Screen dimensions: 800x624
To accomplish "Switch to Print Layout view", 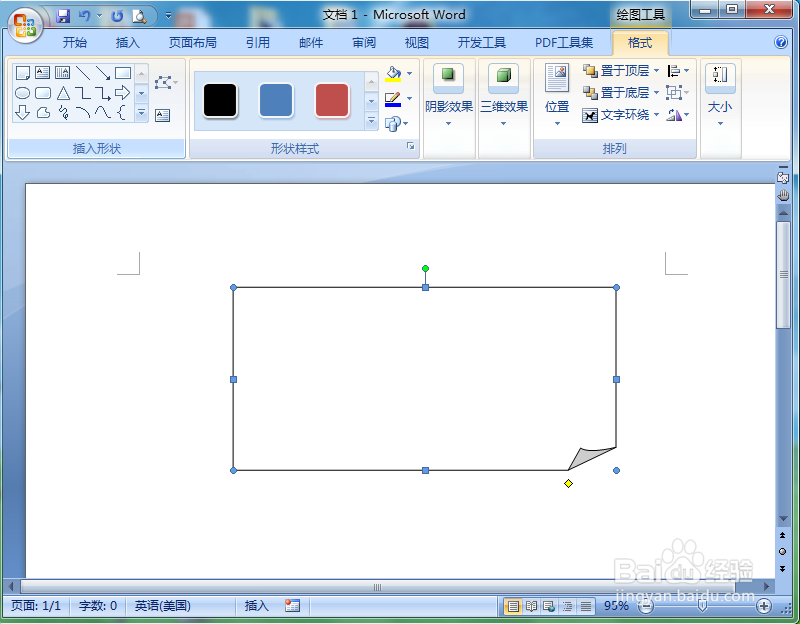I will click(513, 606).
